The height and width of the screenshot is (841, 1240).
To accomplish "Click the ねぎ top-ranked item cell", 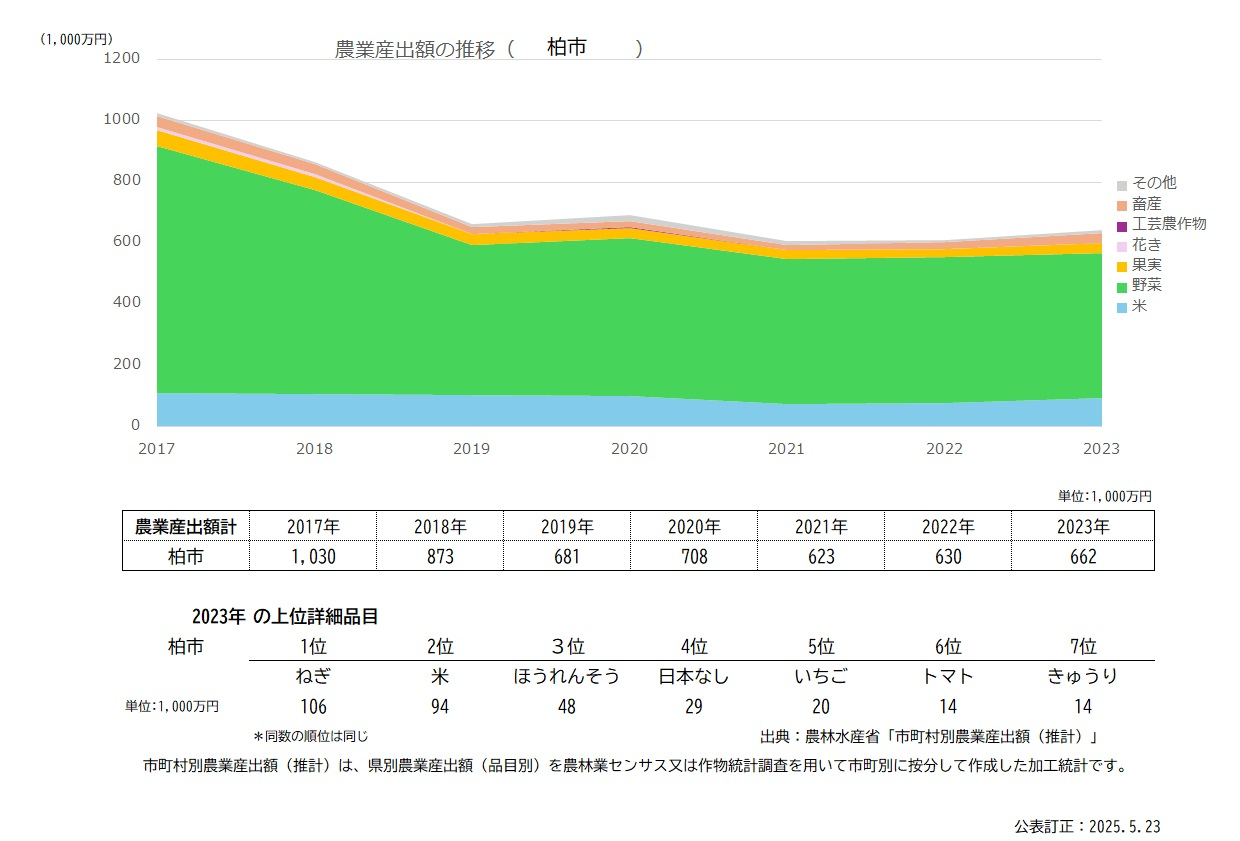I will pos(314,676).
